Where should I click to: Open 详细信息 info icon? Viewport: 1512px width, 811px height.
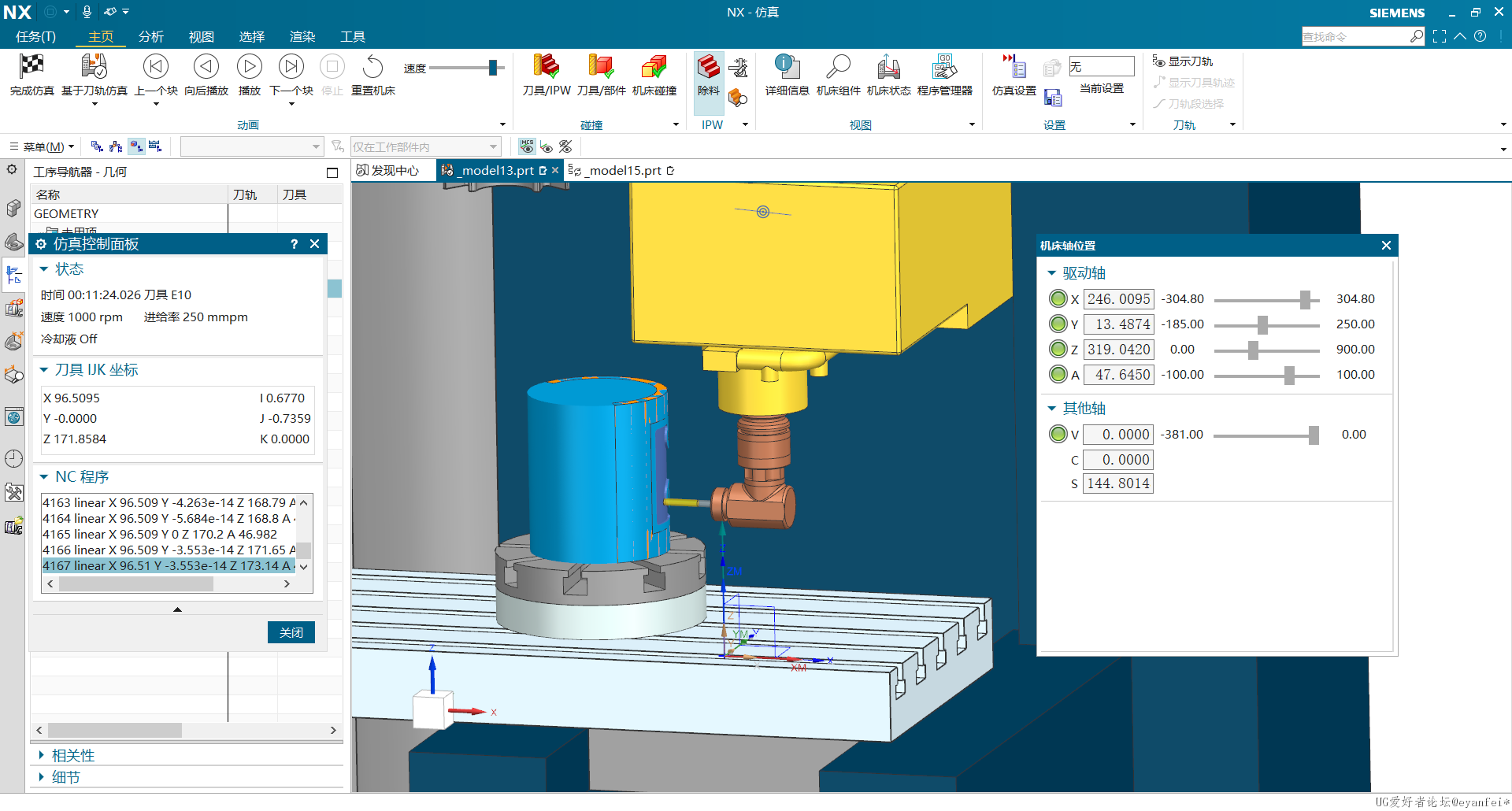point(786,66)
